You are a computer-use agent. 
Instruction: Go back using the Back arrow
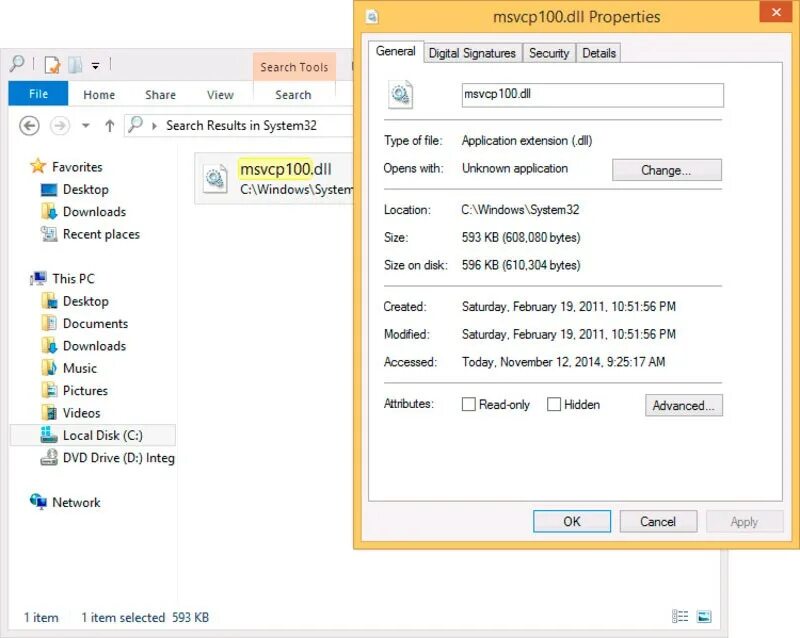pos(29,126)
